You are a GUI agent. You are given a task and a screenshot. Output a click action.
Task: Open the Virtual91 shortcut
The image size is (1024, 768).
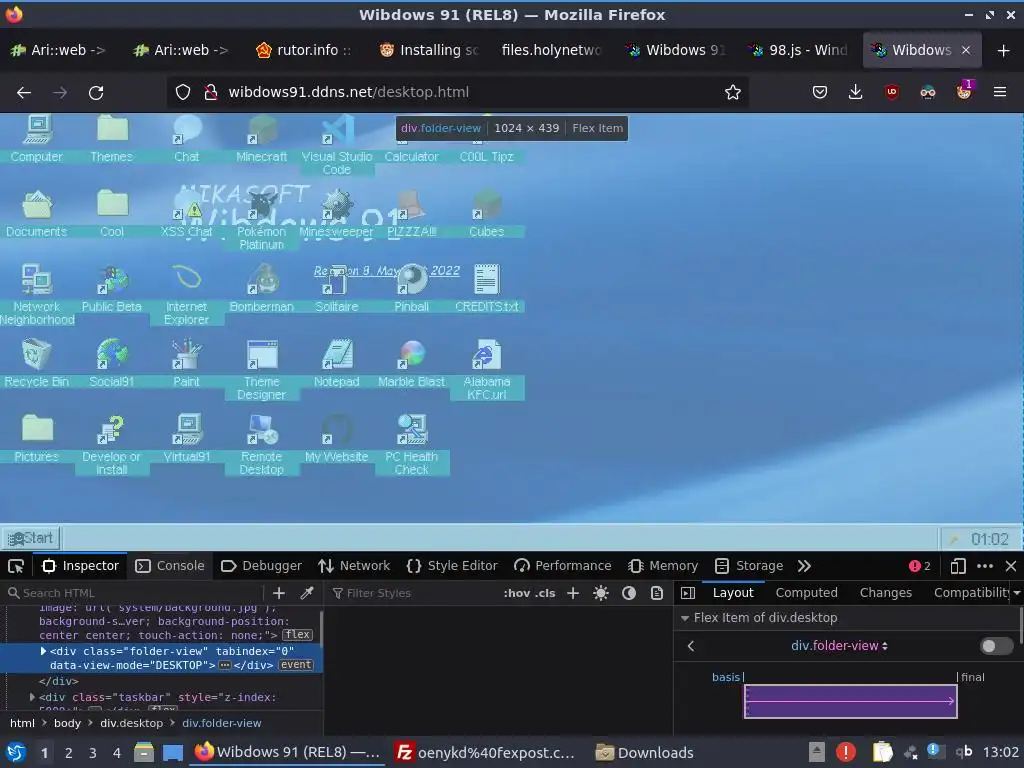tap(187, 439)
